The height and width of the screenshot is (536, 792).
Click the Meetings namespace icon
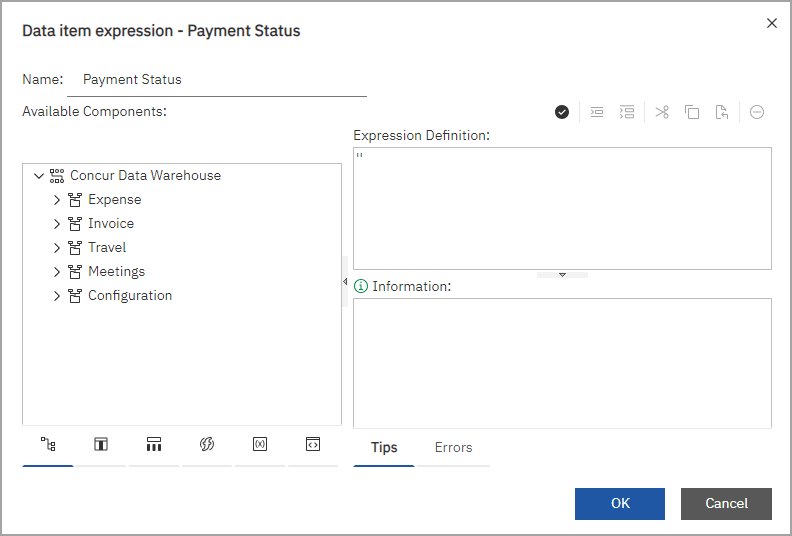pos(75,272)
